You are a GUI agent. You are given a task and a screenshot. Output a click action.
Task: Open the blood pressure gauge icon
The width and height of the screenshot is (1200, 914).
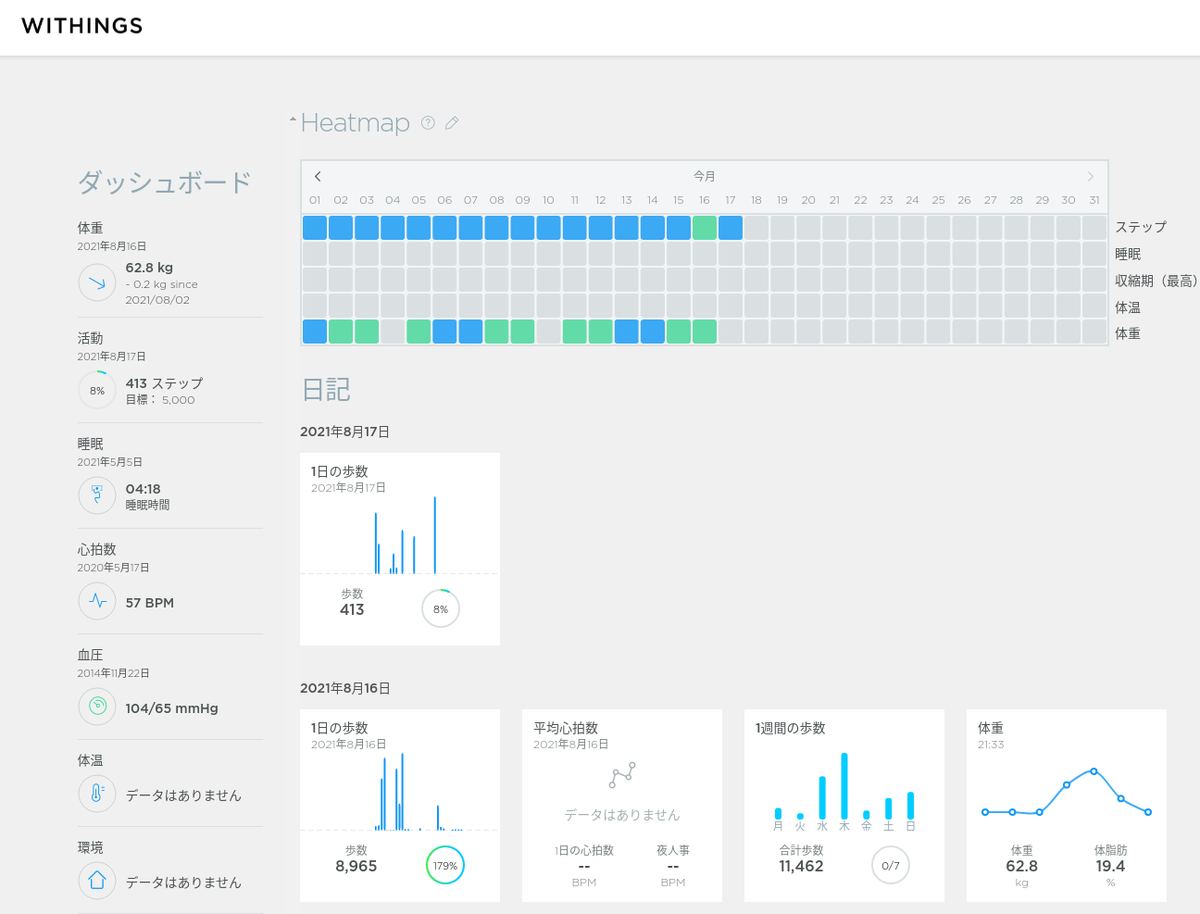coord(97,707)
